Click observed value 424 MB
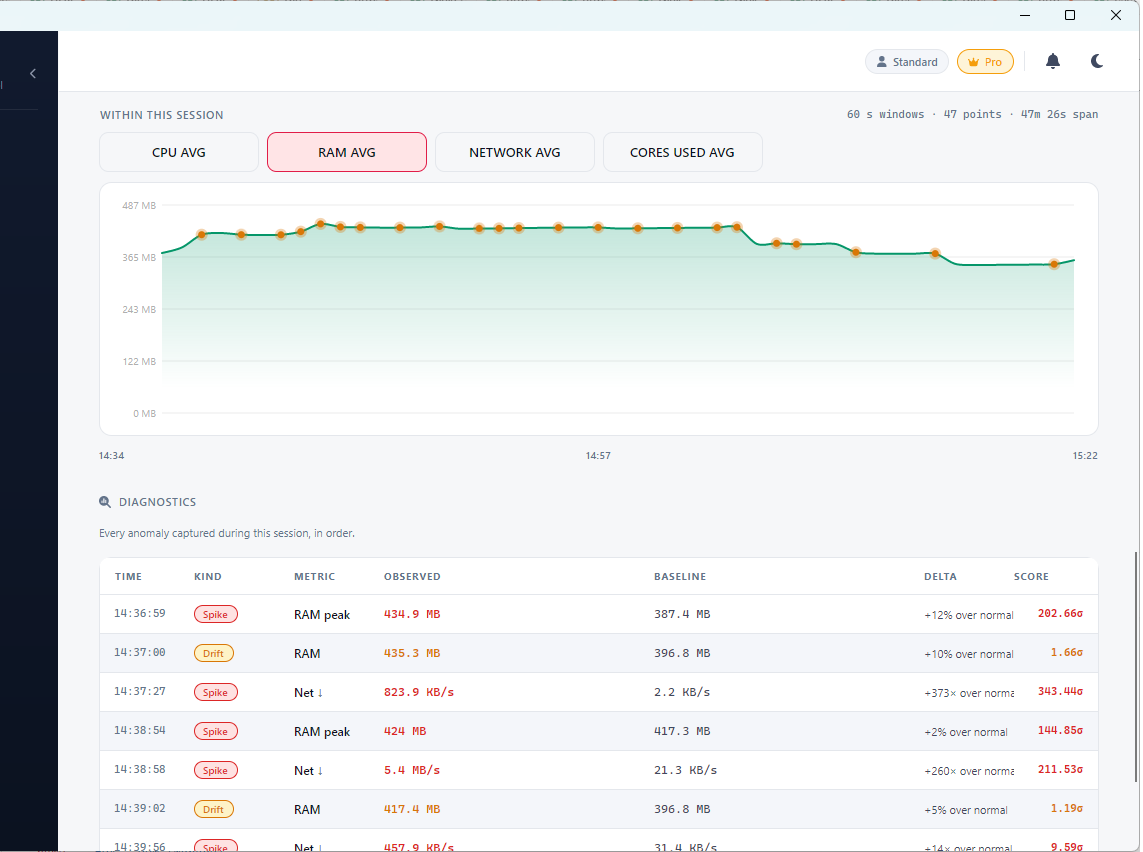1143x852 pixels. click(405, 731)
